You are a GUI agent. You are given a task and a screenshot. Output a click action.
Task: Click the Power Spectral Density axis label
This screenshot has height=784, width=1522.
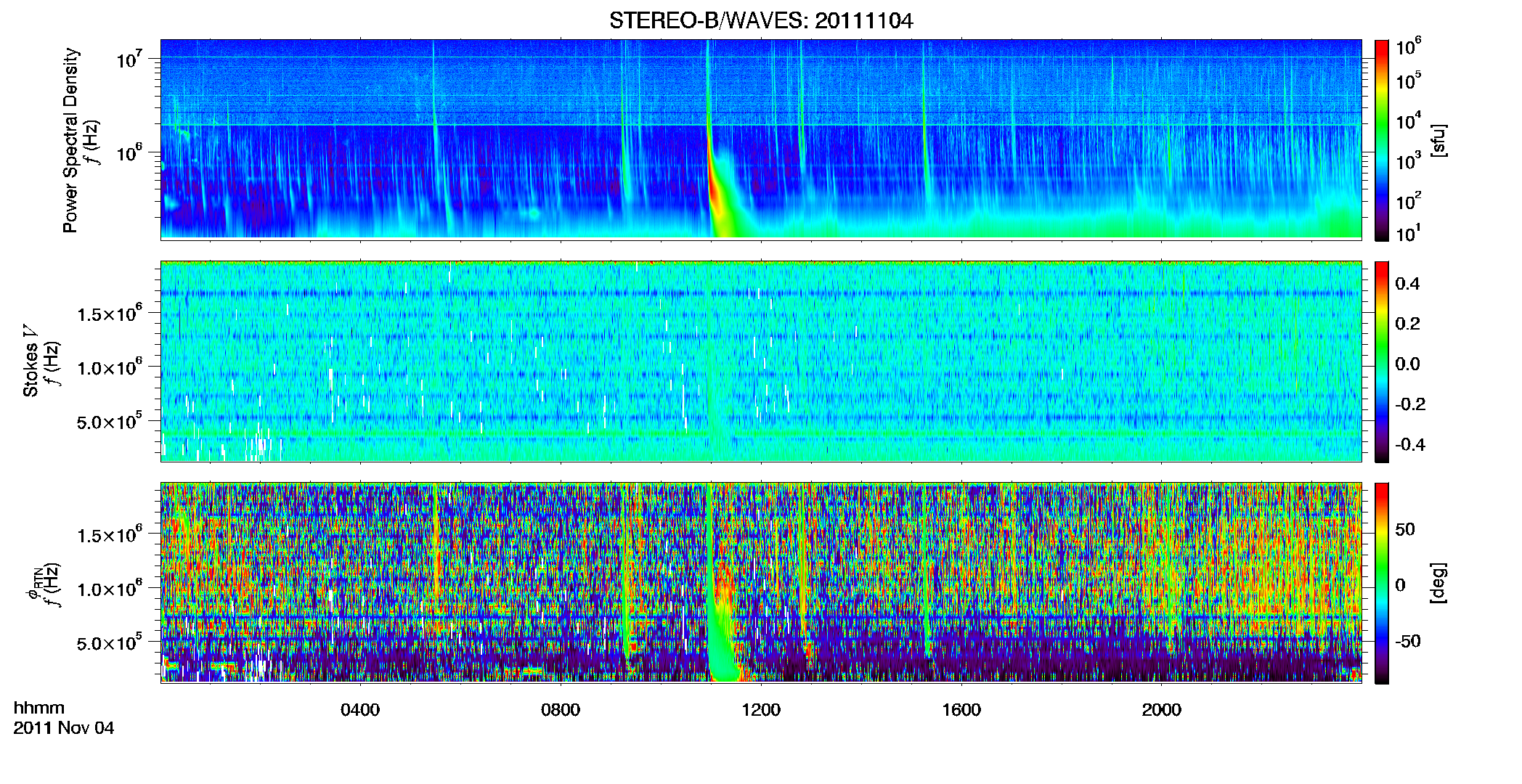click(x=70, y=140)
